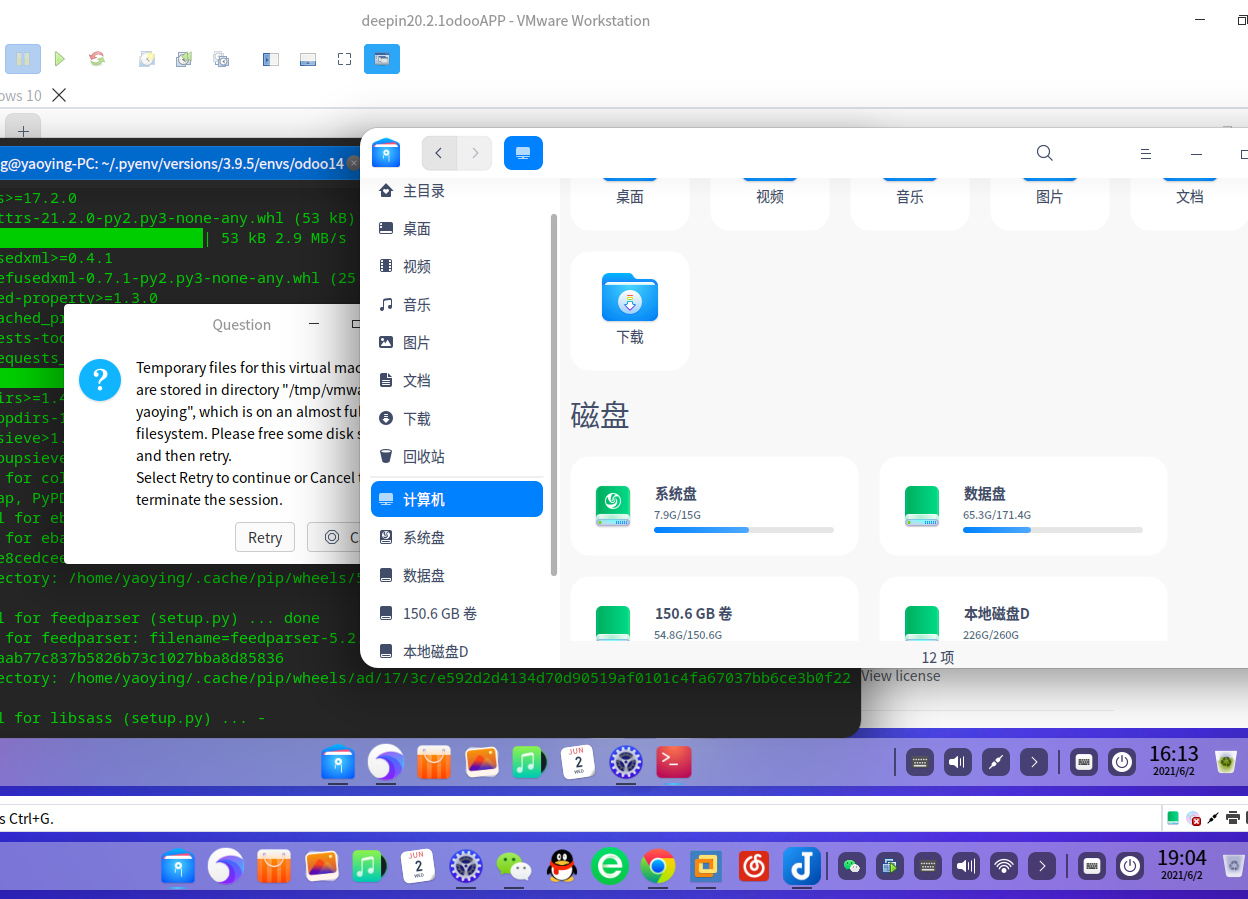Click the blue computer address bar icon

(x=523, y=153)
